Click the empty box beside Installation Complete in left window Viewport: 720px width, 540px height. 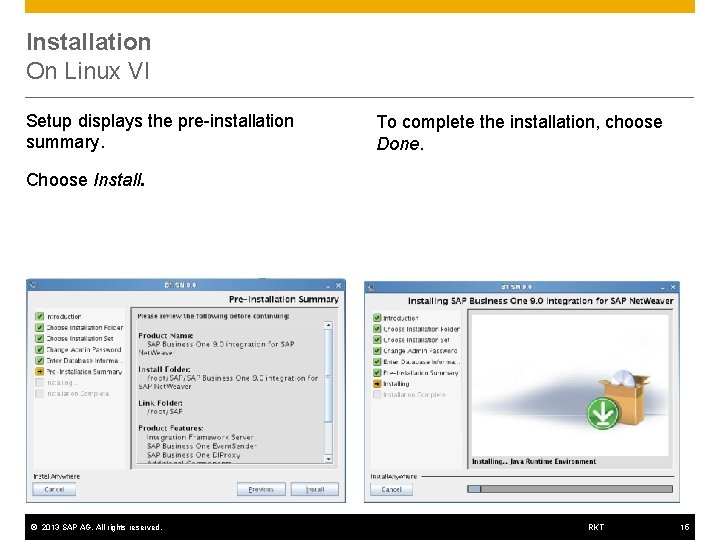(x=39, y=394)
